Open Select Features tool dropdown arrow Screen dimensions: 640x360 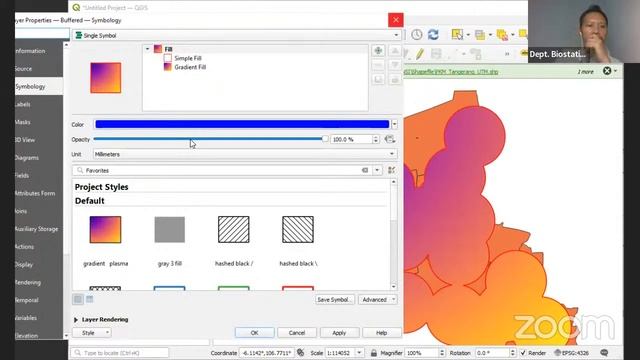[468, 35]
